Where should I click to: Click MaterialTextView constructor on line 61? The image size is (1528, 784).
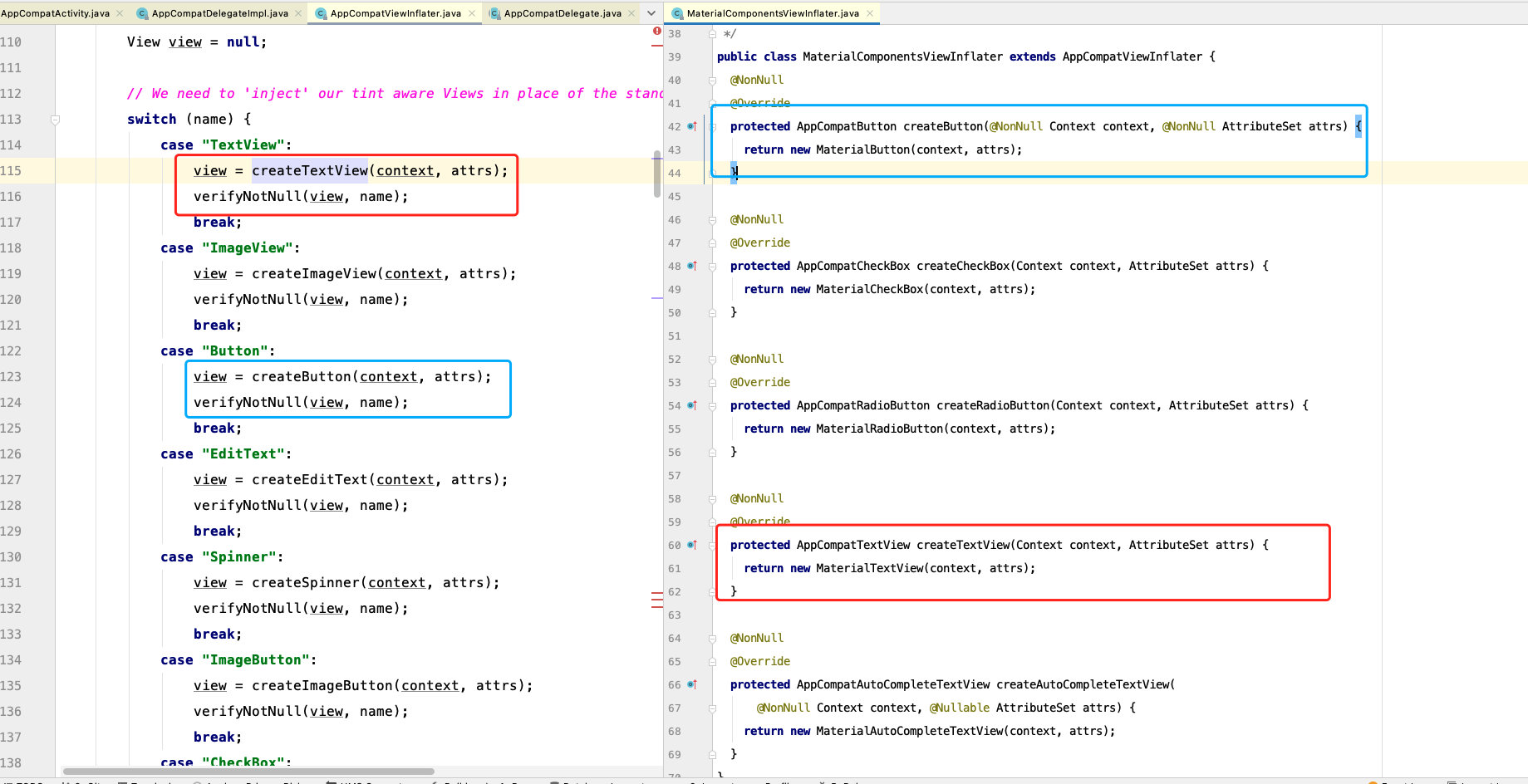pos(869,568)
